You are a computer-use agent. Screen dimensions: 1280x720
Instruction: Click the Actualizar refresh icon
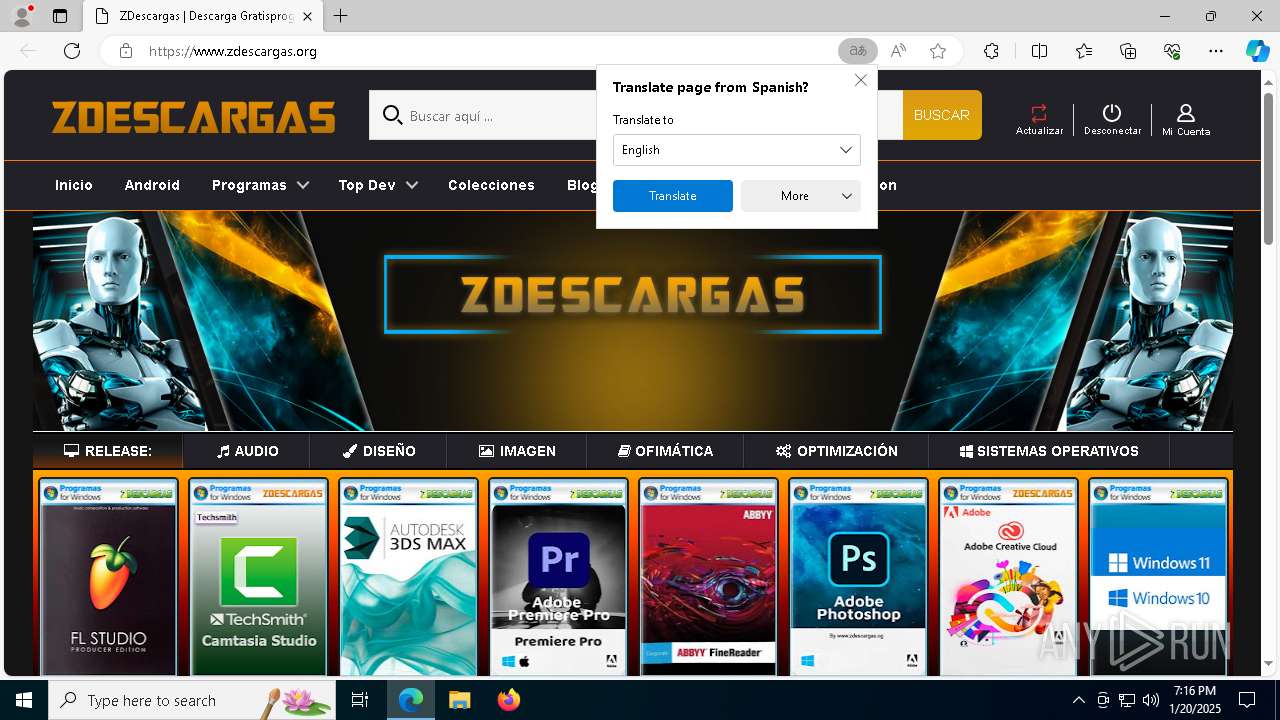point(1039,113)
